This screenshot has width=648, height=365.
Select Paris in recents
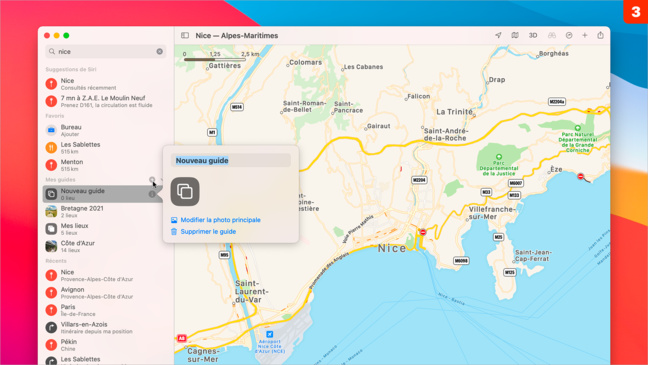point(105,310)
